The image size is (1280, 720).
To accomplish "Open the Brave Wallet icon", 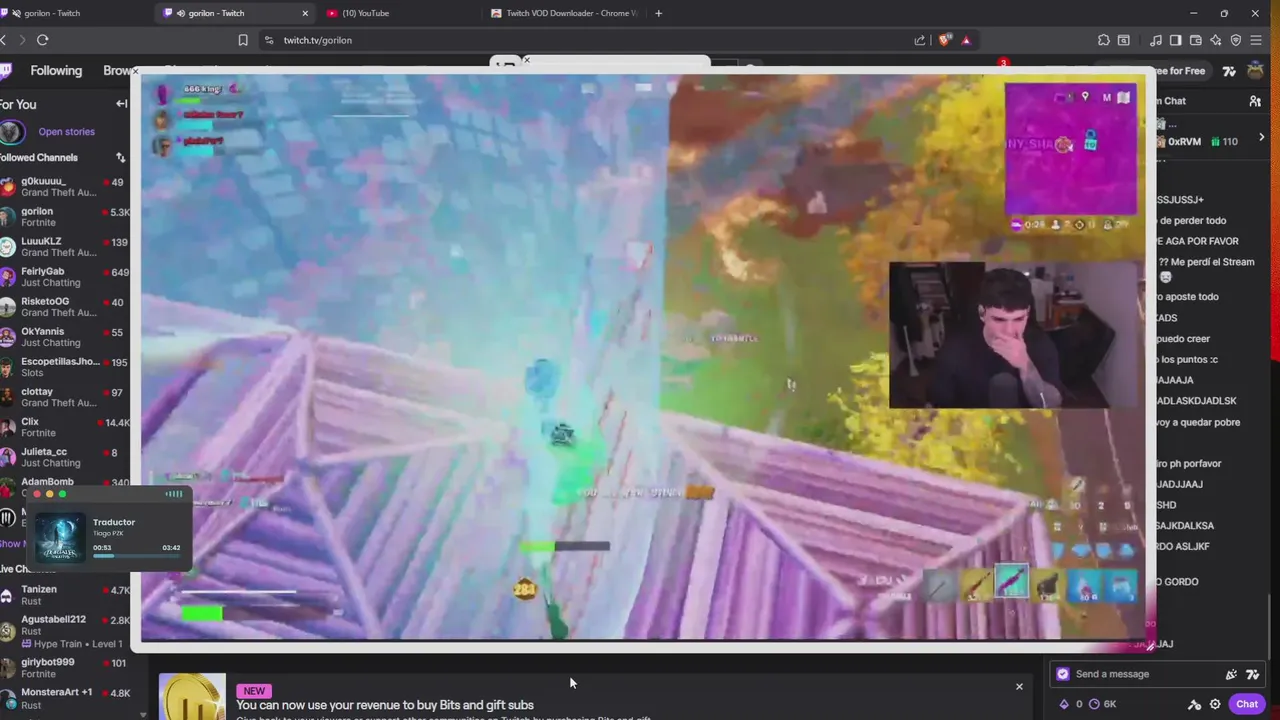I will [x=1196, y=40].
